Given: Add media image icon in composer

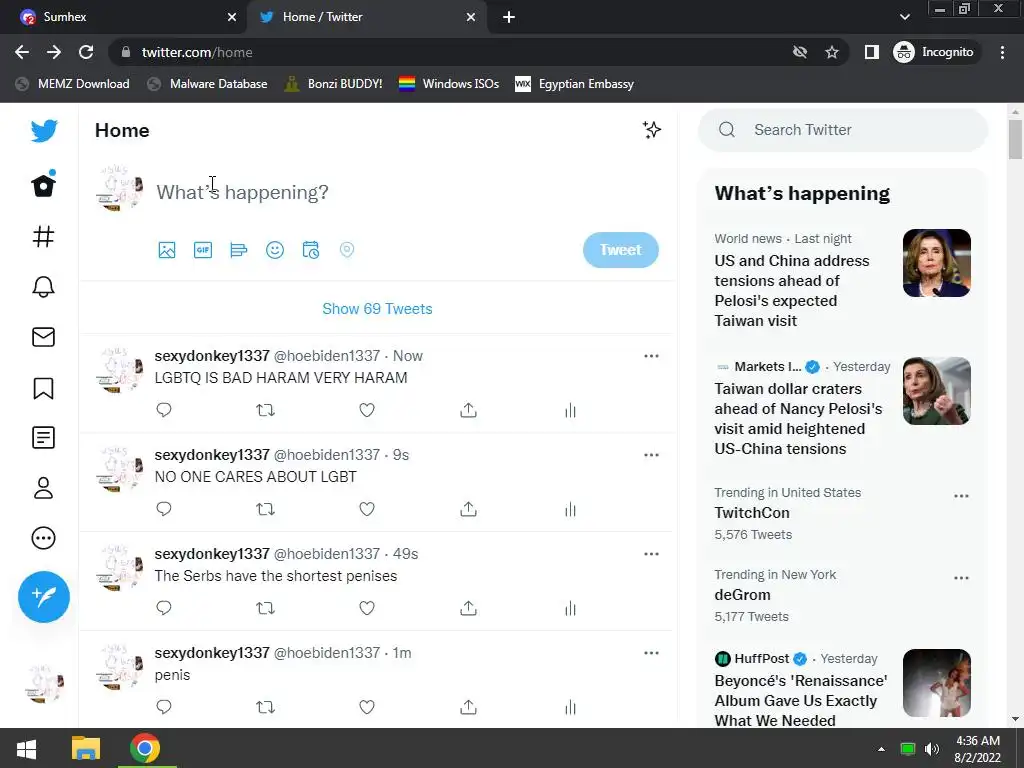Looking at the screenshot, I should click(167, 249).
